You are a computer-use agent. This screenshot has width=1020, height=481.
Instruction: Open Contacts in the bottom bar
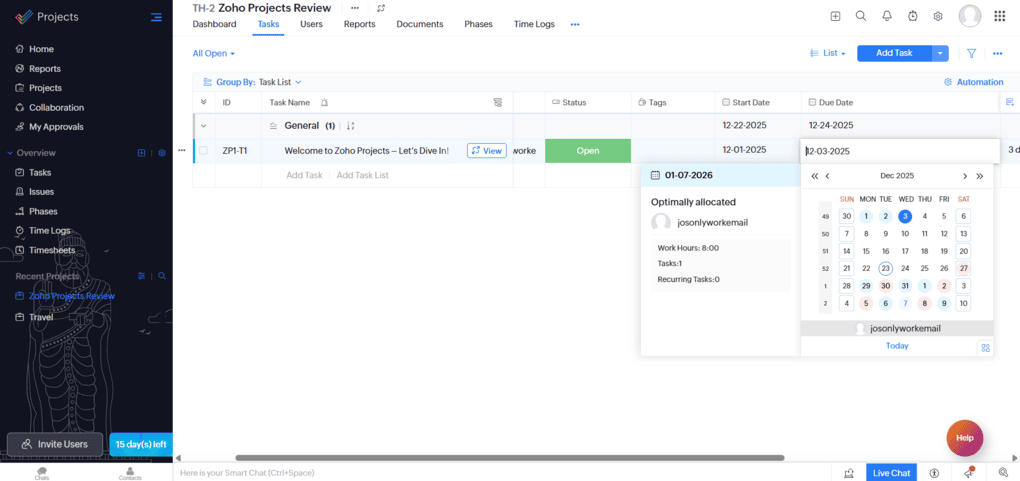(x=130, y=473)
